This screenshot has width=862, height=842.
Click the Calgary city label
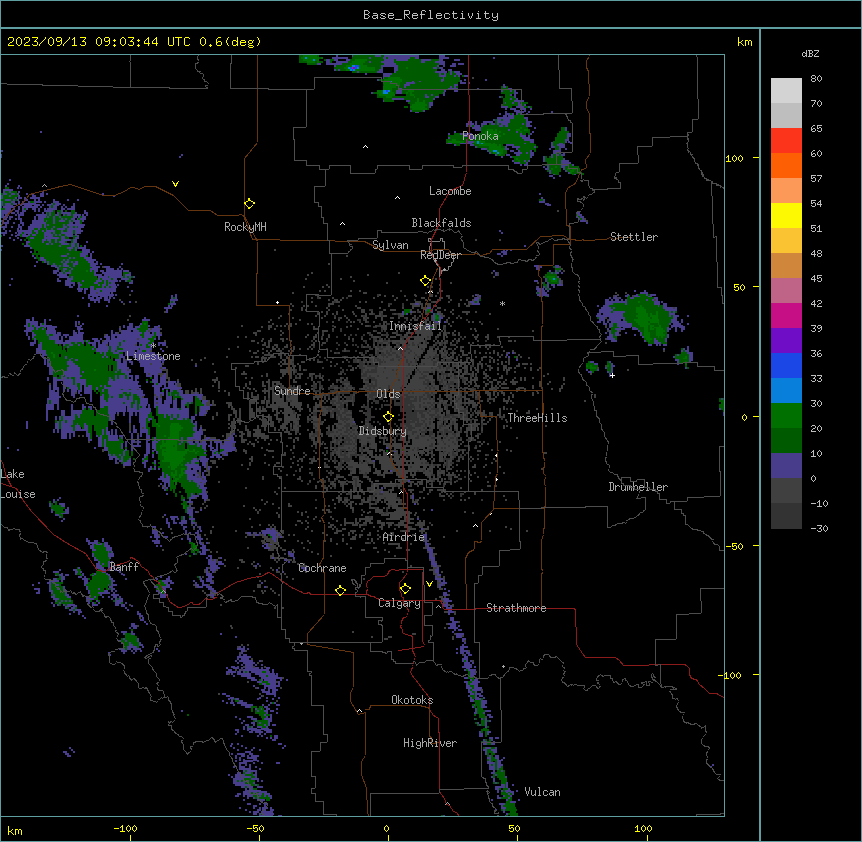[399, 603]
